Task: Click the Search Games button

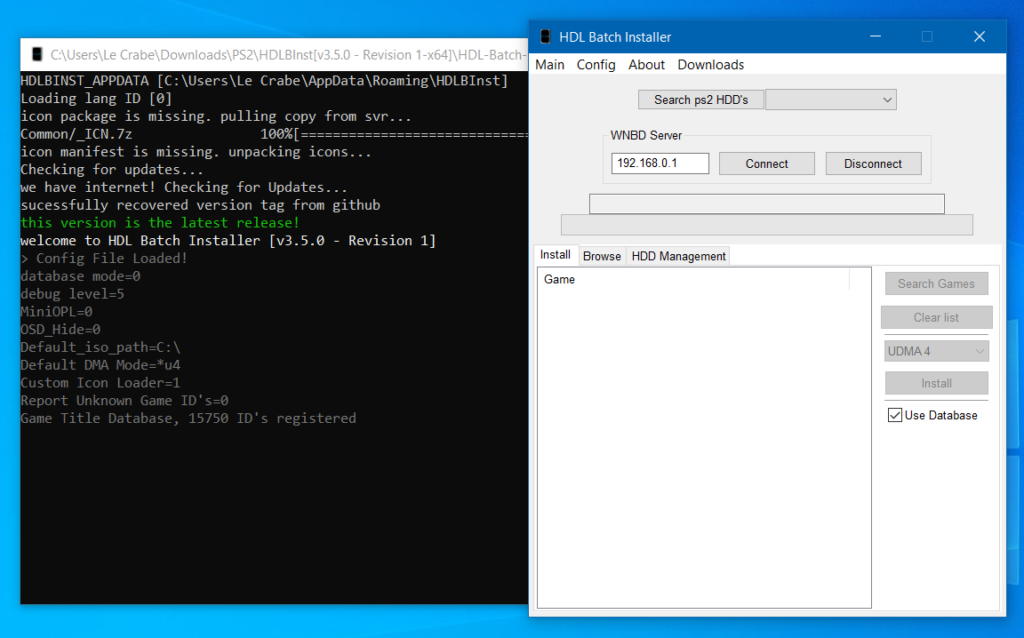Action: coord(936,284)
